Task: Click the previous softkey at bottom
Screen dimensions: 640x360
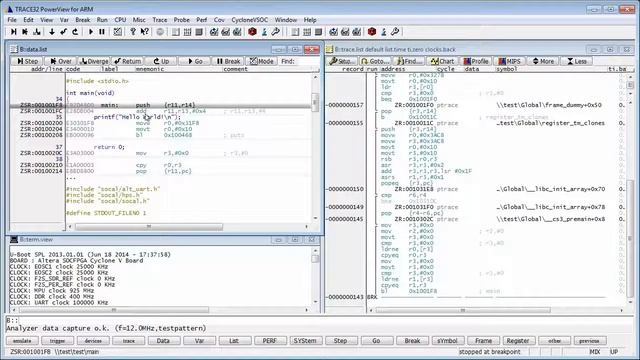Action: point(589,340)
